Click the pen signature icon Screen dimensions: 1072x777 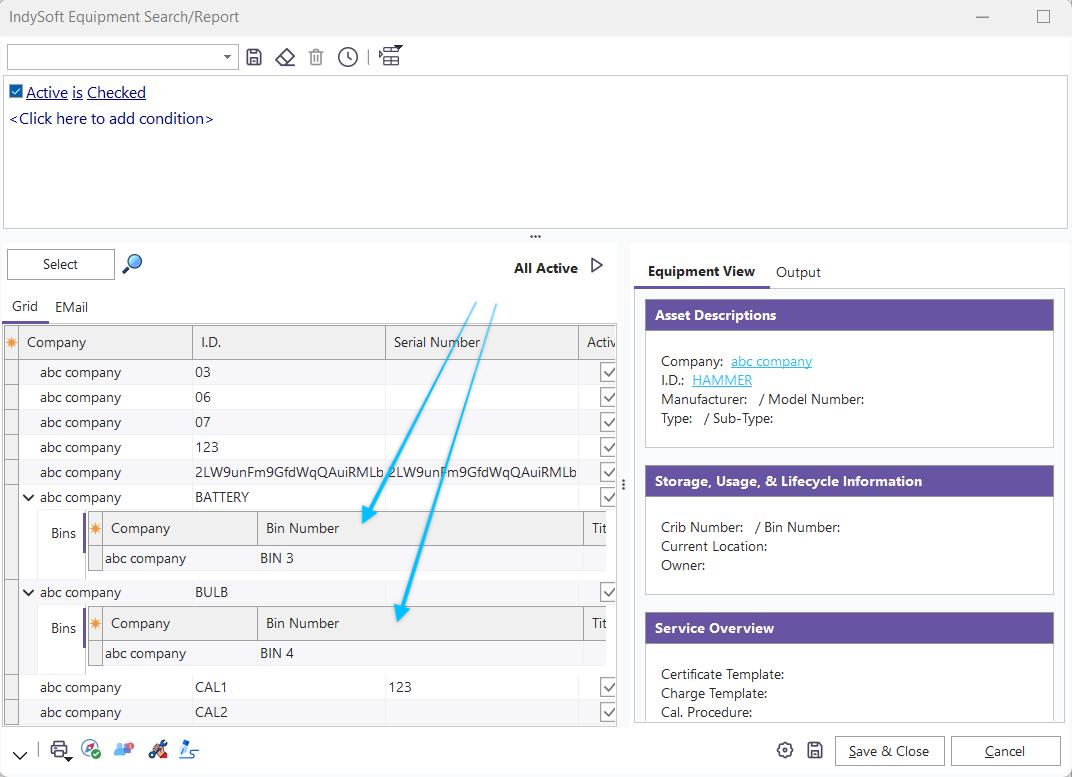(189, 749)
